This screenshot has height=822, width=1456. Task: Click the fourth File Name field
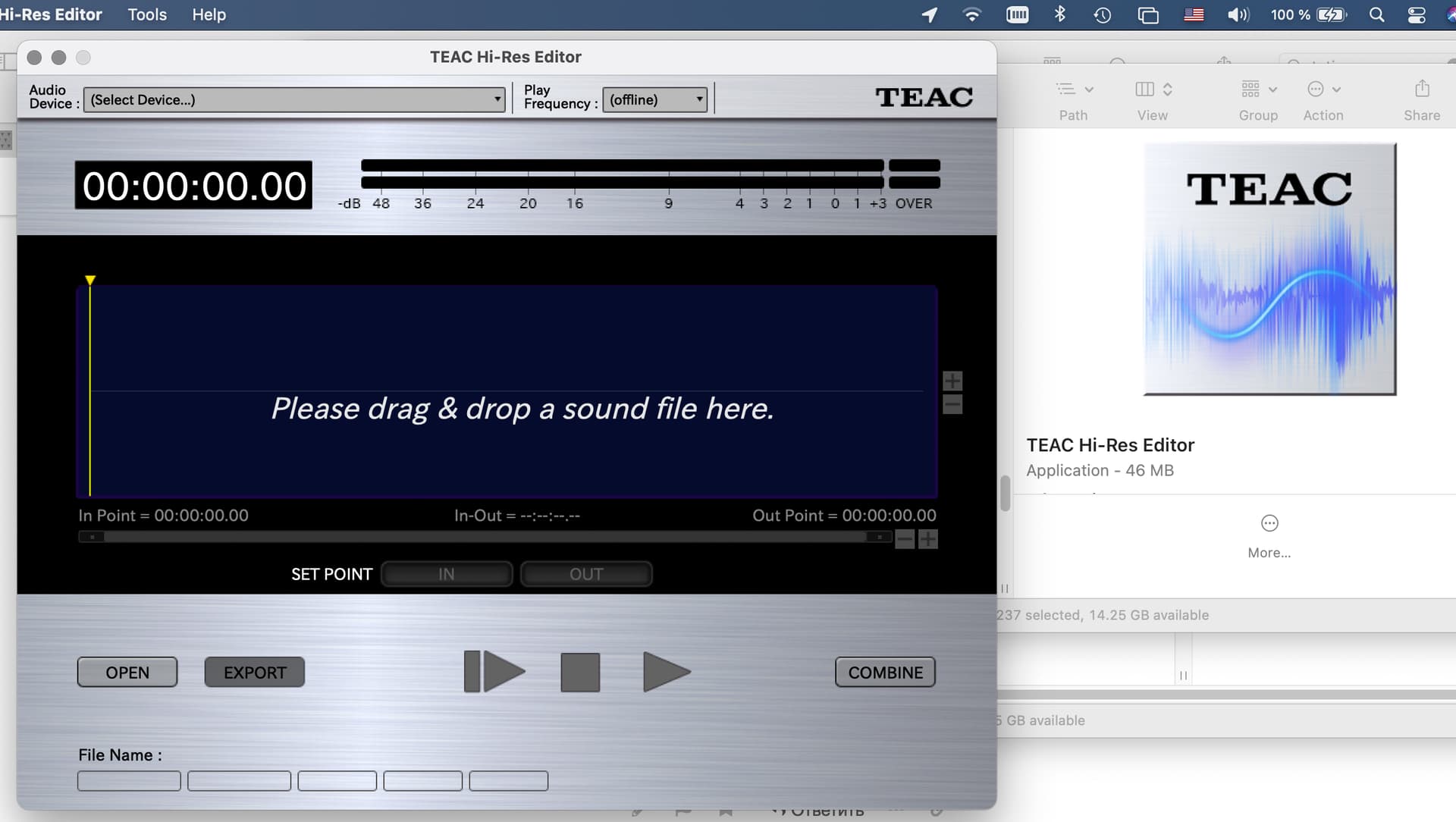coord(422,781)
